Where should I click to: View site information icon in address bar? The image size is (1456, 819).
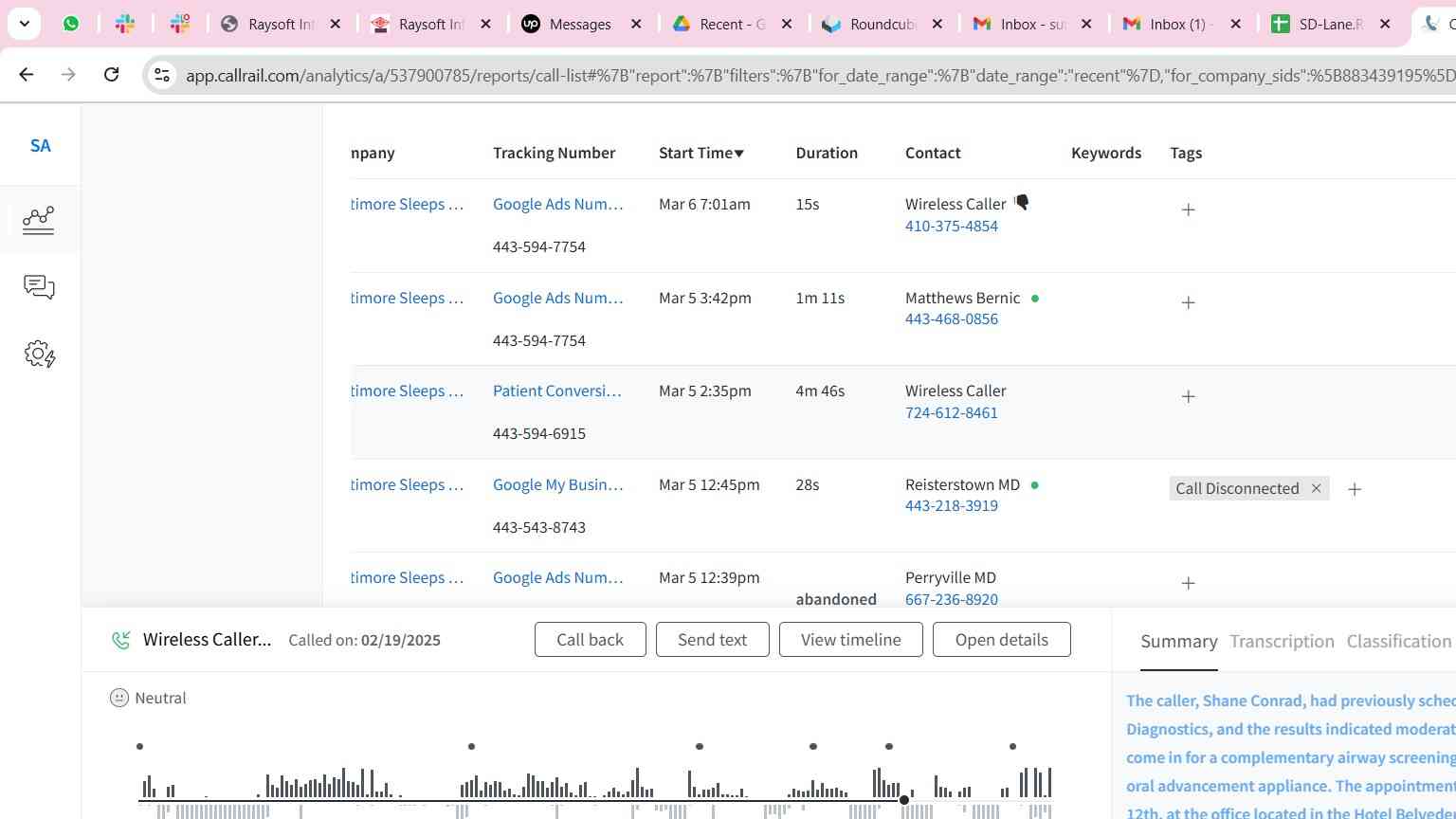[162, 75]
